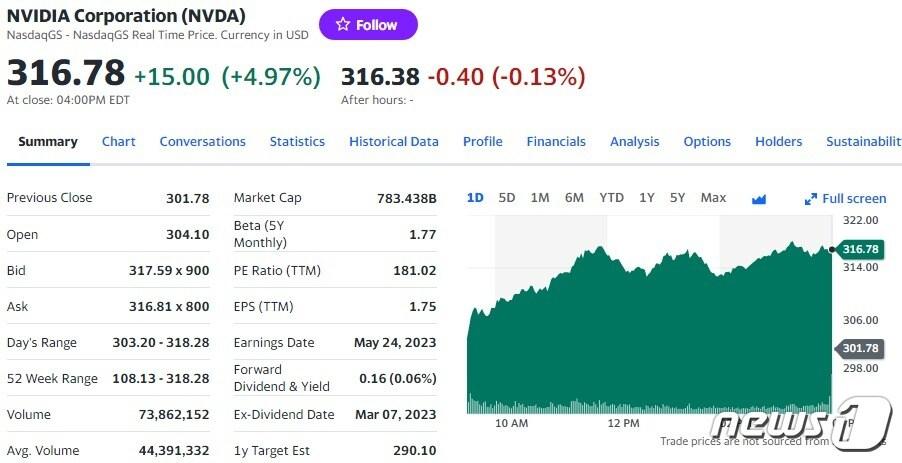The width and height of the screenshot is (902, 463).
Task: Click the 316.78 current price marker
Action: pos(860,249)
